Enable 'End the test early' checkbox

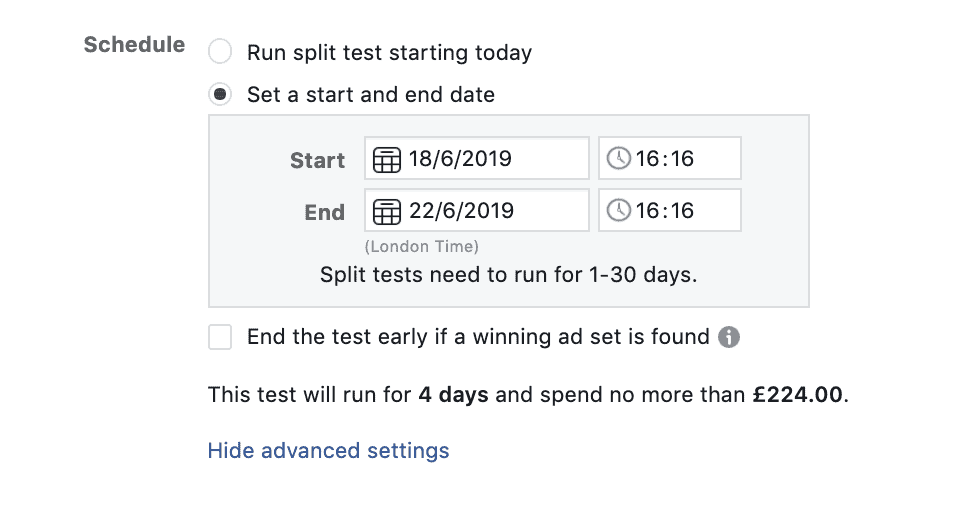pyautogui.click(x=220, y=337)
